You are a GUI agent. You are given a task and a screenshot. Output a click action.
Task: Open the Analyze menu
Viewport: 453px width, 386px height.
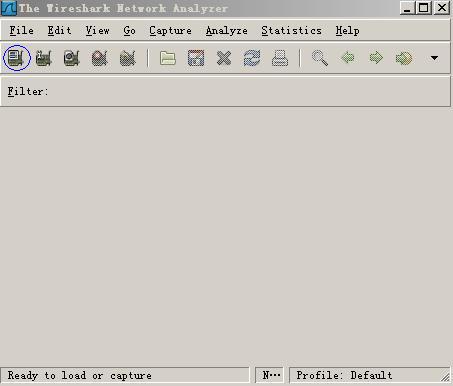(x=226, y=31)
